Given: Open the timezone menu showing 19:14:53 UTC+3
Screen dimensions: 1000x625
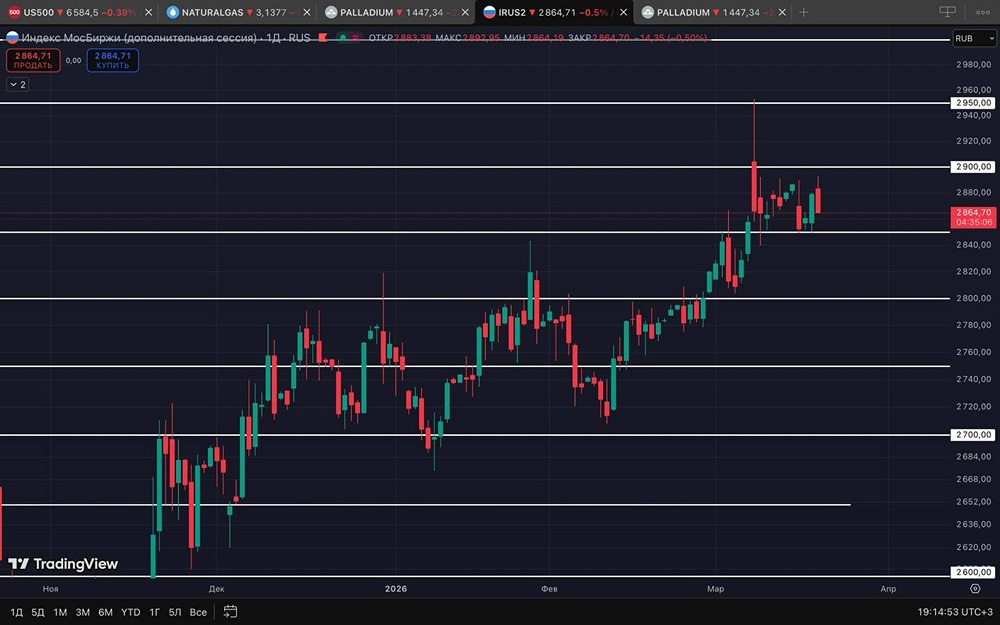Looking at the screenshot, I should pyautogui.click(x=955, y=612).
